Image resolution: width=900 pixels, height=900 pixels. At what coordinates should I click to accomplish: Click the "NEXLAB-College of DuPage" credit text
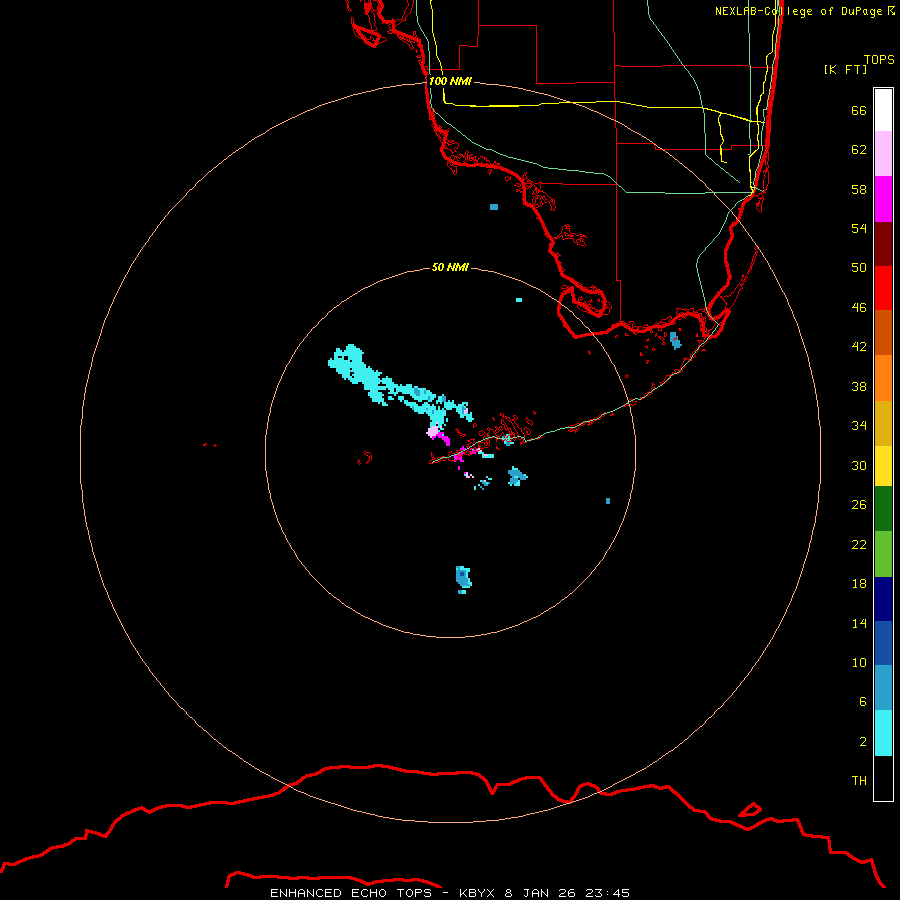[798, 11]
